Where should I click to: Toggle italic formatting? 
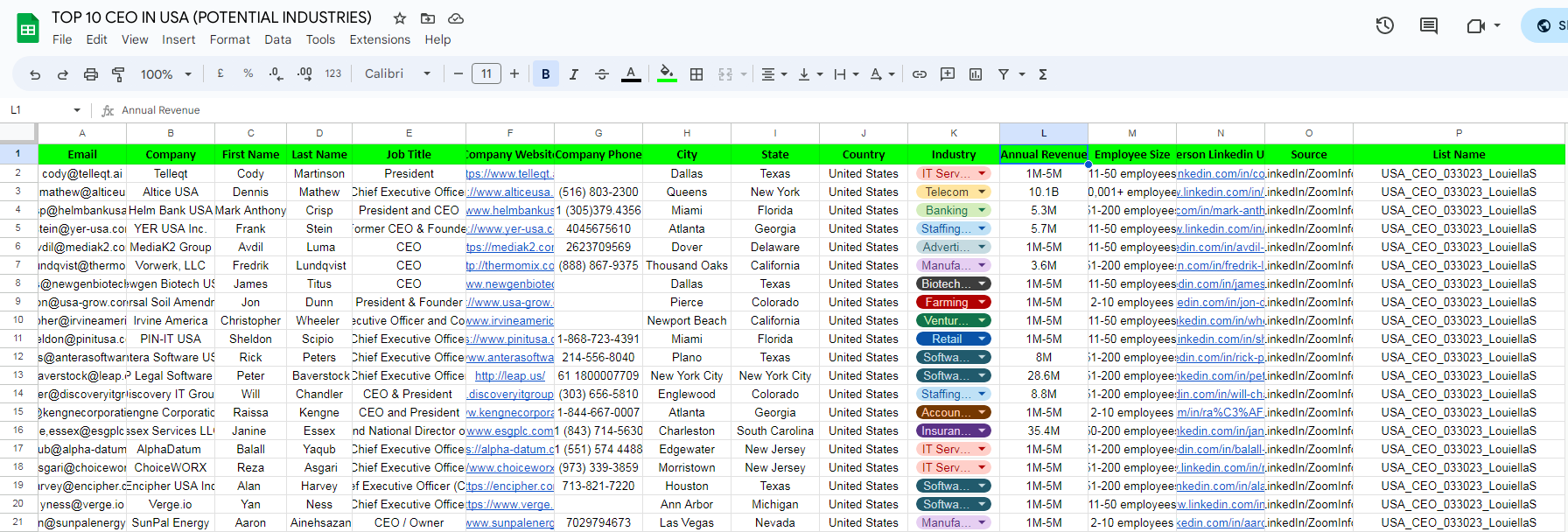tap(574, 74)
